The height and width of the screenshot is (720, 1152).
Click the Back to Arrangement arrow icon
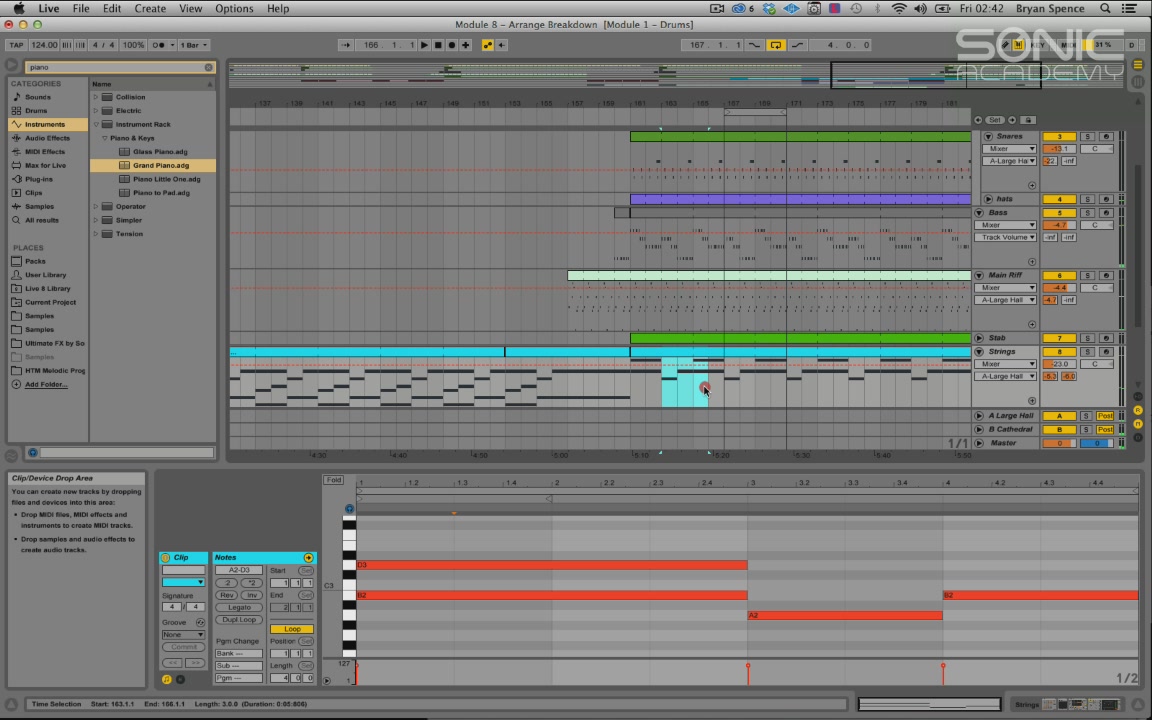[502, 45]
